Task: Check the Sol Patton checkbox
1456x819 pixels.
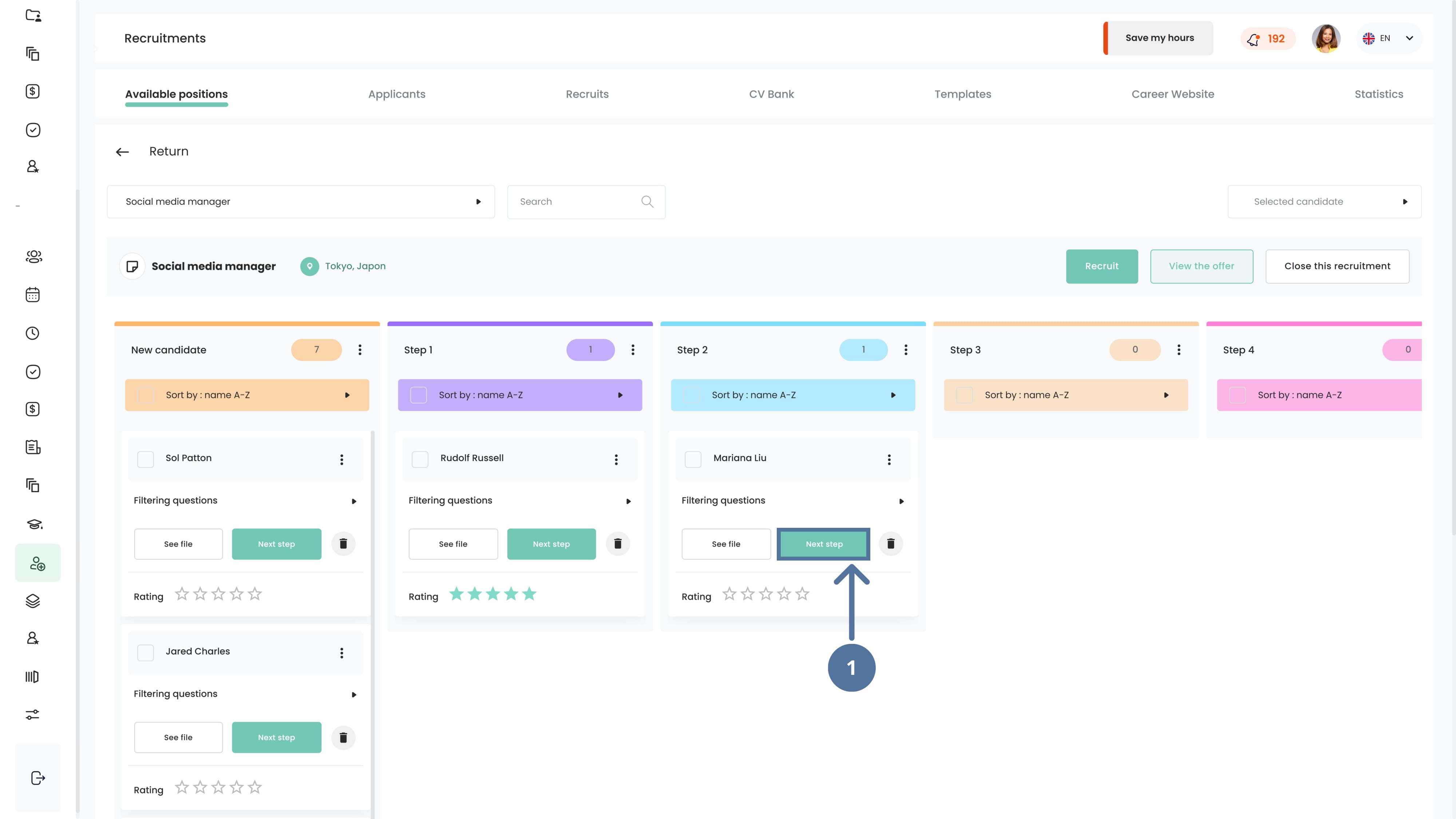Action: click(146, 459)
